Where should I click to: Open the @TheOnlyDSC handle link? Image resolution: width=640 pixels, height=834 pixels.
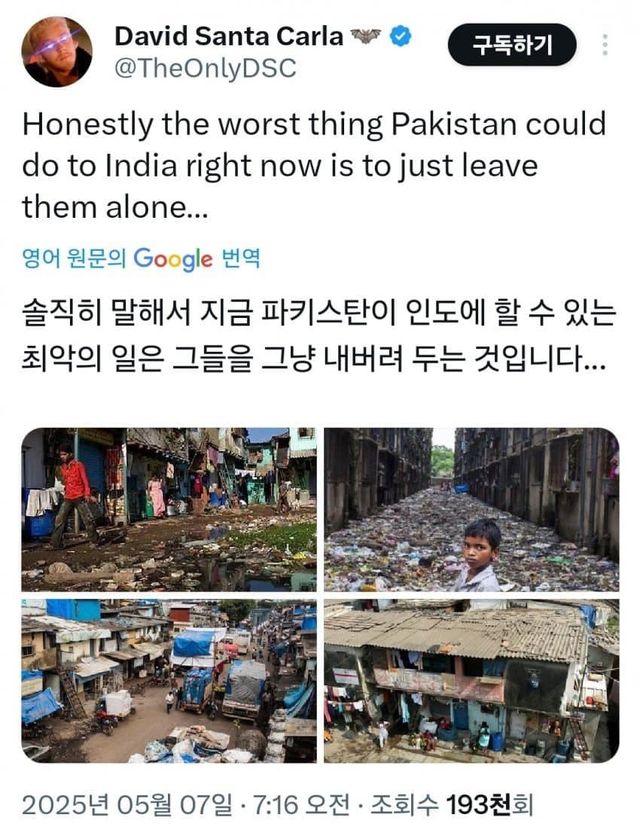coord(205,69)
